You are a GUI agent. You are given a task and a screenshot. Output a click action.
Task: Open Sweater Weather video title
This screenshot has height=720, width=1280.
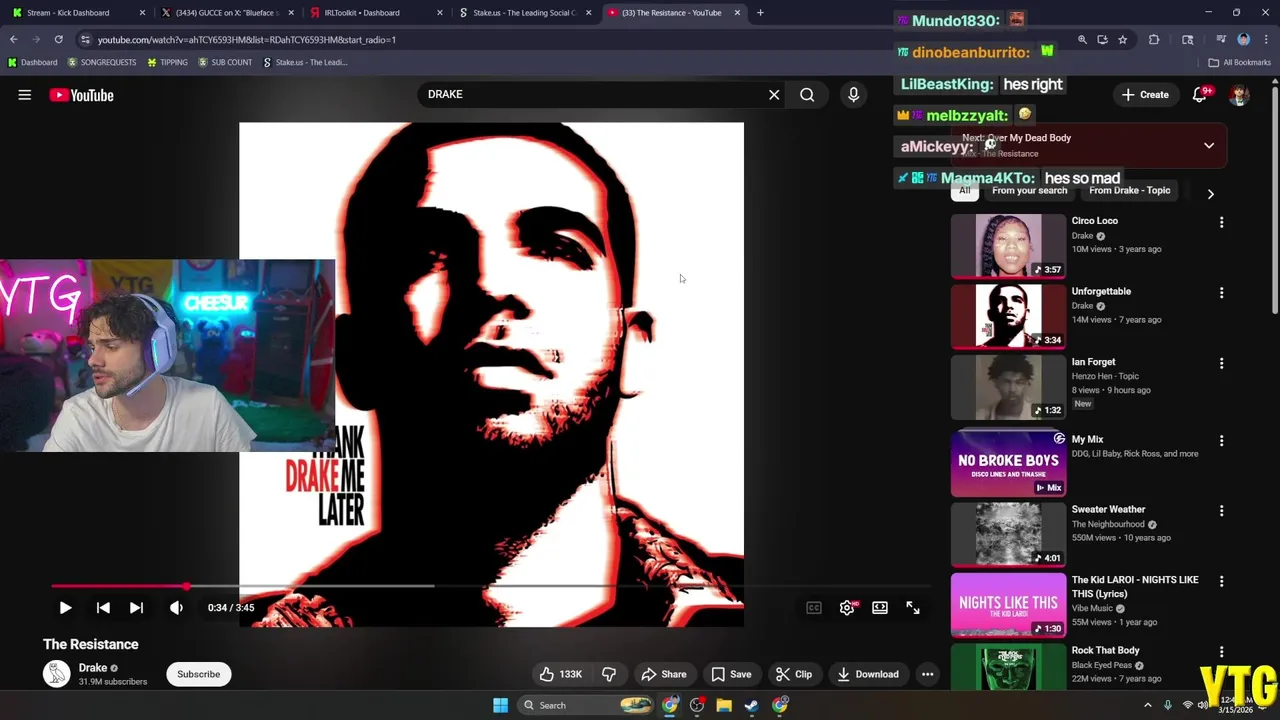[1108, 510]
